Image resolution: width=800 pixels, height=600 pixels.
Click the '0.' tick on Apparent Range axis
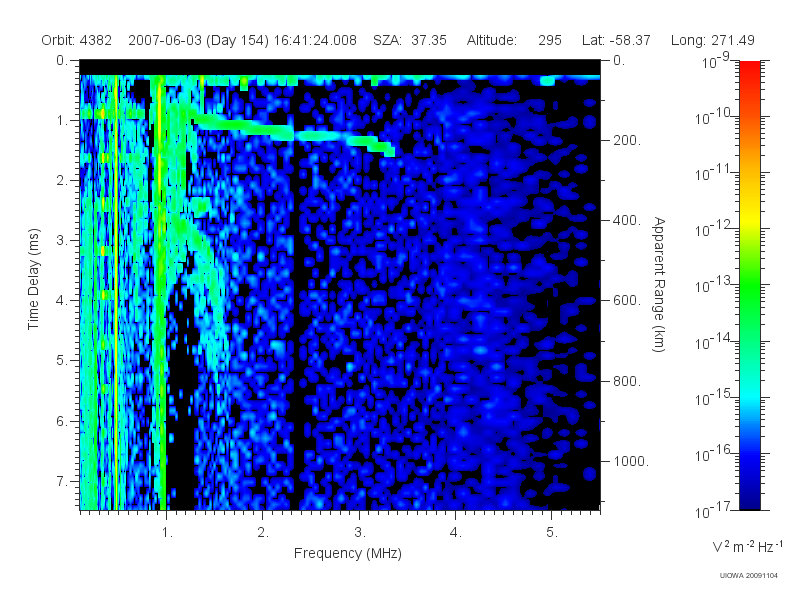(619, 60)
